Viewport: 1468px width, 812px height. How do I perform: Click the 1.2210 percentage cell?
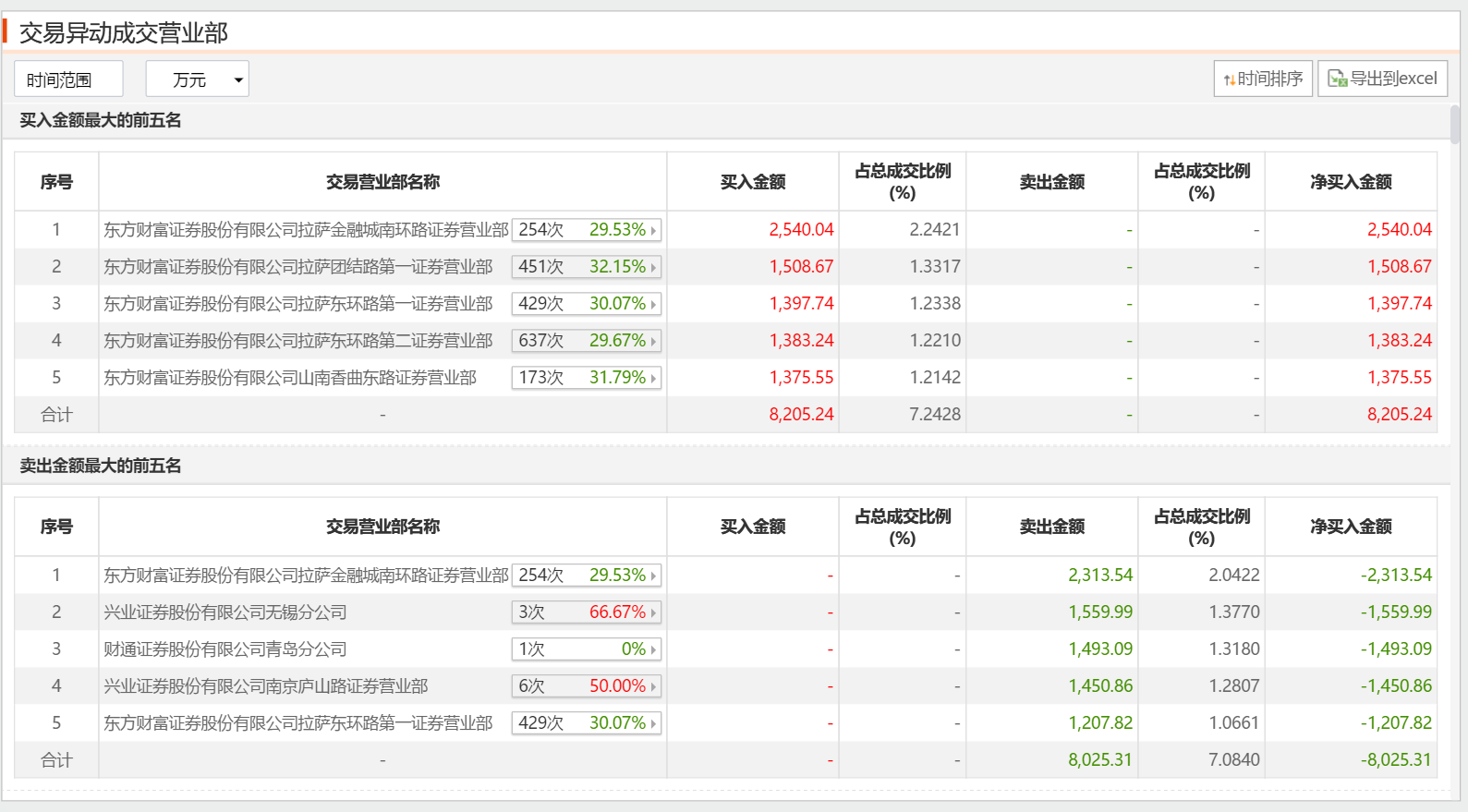pos(935,341)
